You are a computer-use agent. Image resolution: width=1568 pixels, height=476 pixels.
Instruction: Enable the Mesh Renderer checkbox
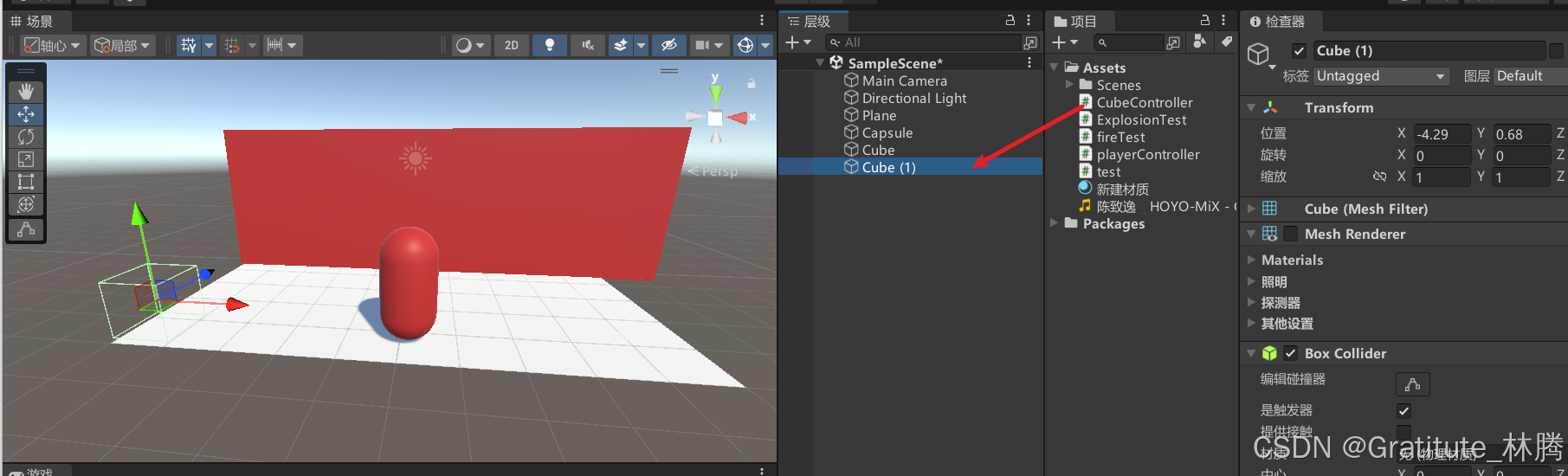pos(1291,234)
